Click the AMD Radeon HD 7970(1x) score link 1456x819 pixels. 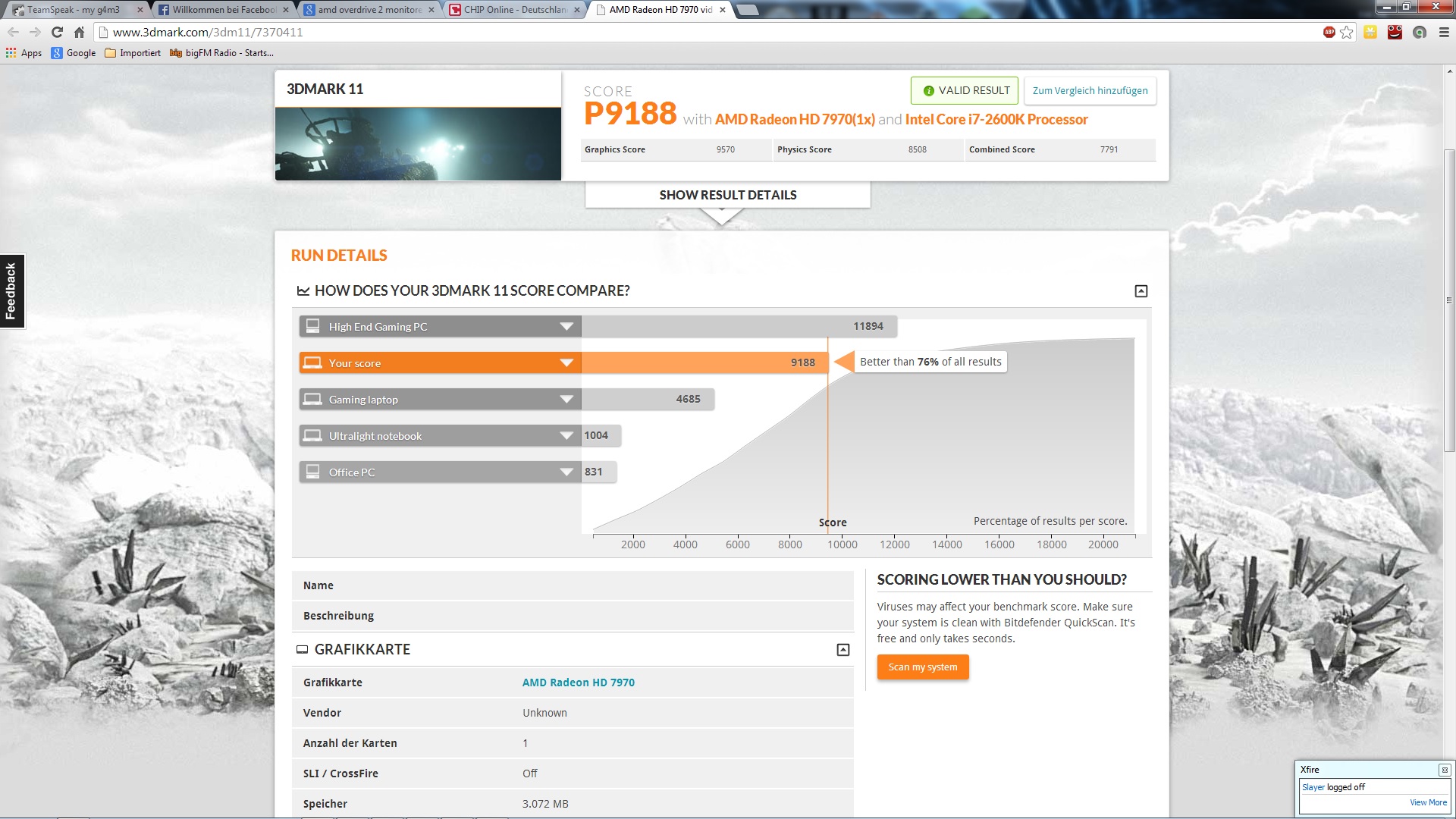[x=795, y=119]
